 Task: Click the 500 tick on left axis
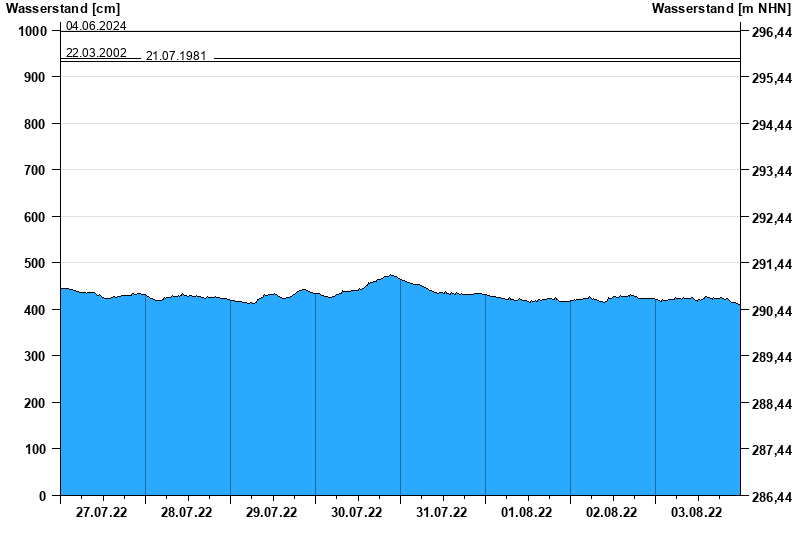(35, 263)
